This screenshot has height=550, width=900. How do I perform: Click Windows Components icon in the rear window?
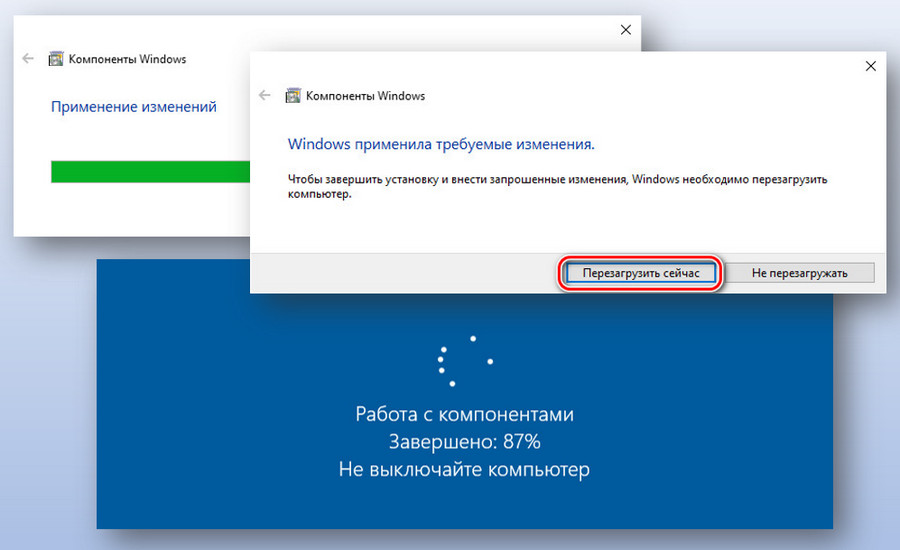(56, 59)
